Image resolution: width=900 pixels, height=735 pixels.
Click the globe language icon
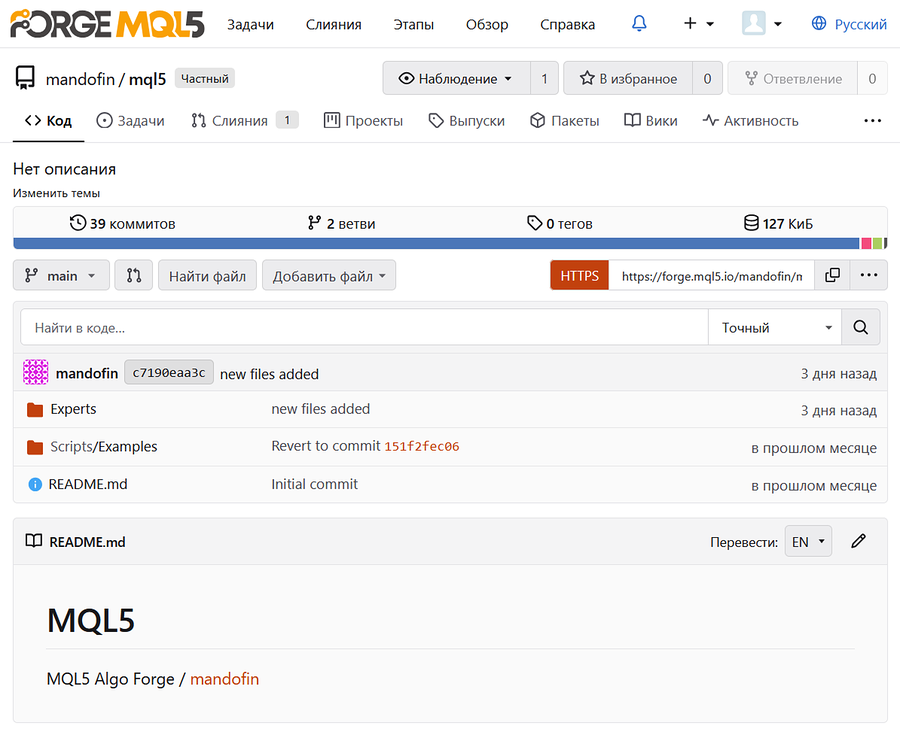(x=818, y=24)
